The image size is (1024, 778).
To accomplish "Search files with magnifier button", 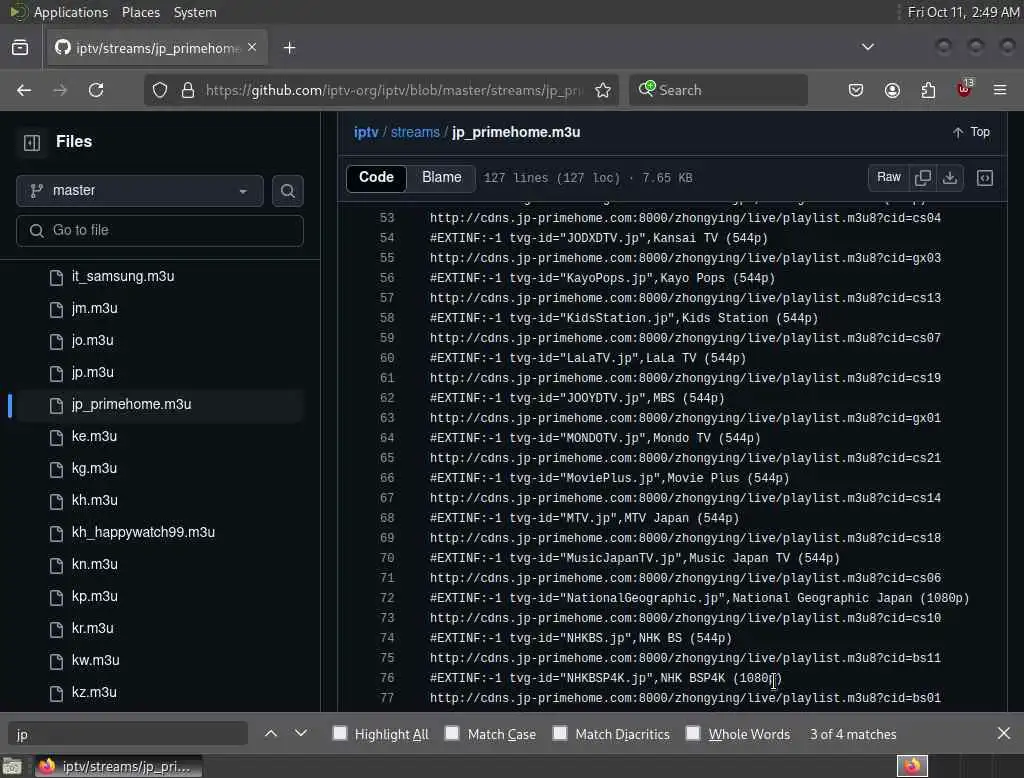I will pyautogui.click(x=287, y=191).
